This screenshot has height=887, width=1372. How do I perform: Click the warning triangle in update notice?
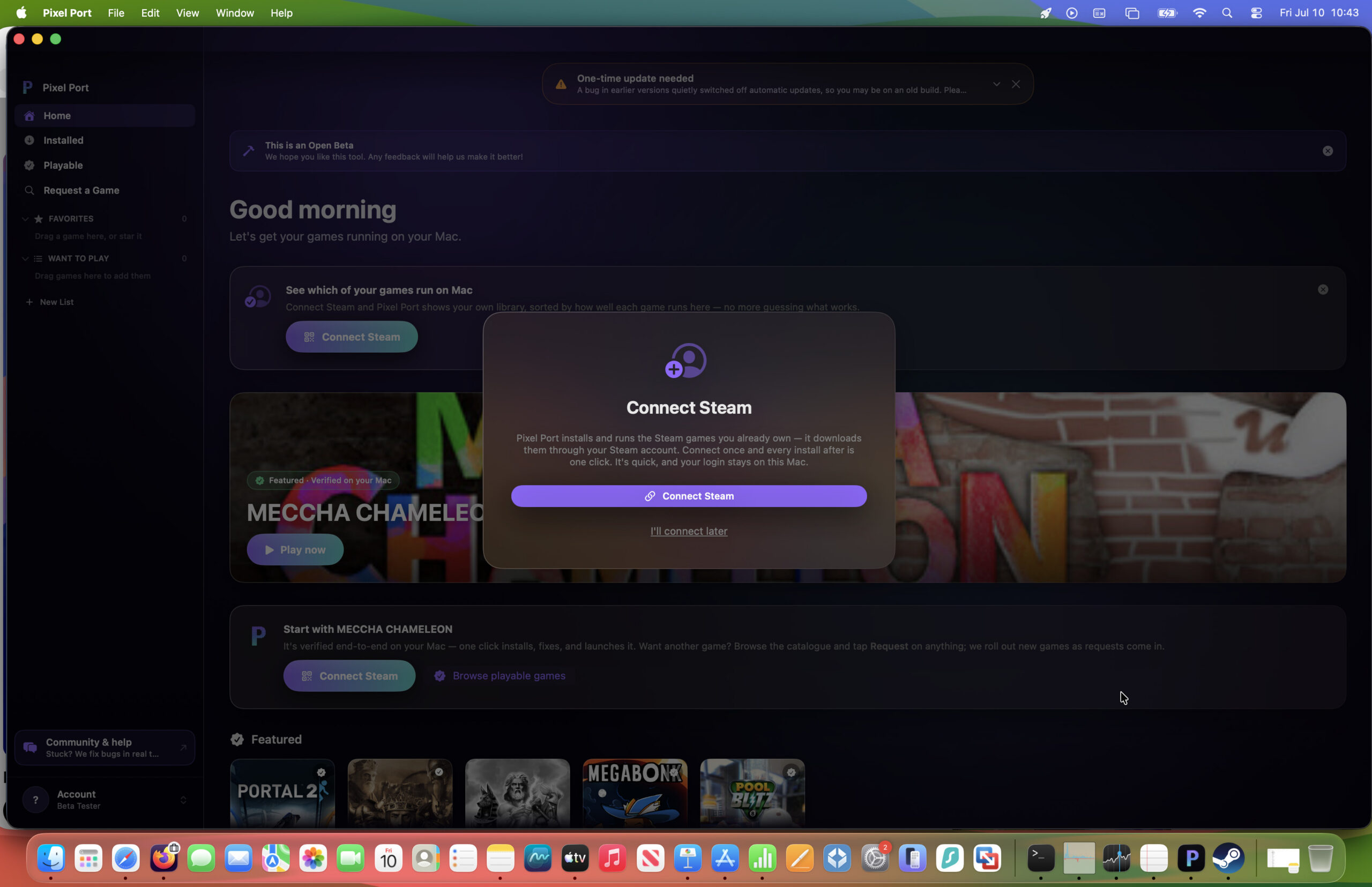click(561, 85)
